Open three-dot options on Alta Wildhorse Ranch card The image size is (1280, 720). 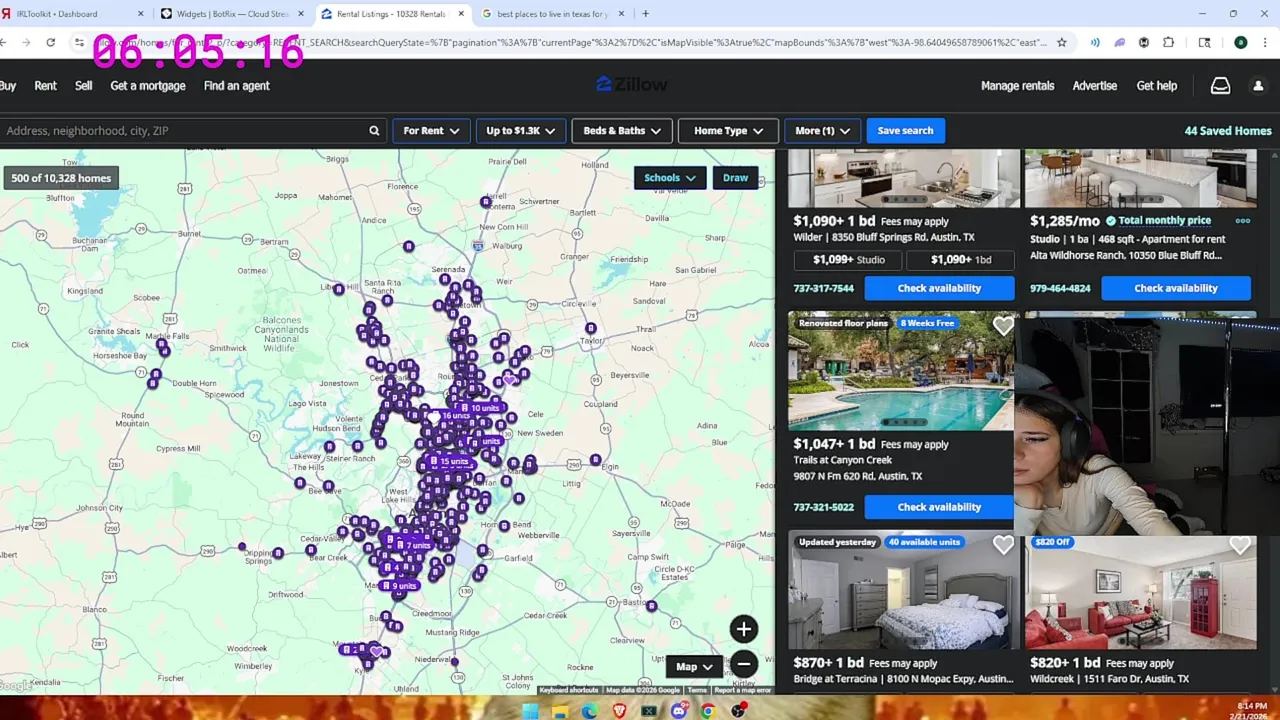pos(1242,221)
